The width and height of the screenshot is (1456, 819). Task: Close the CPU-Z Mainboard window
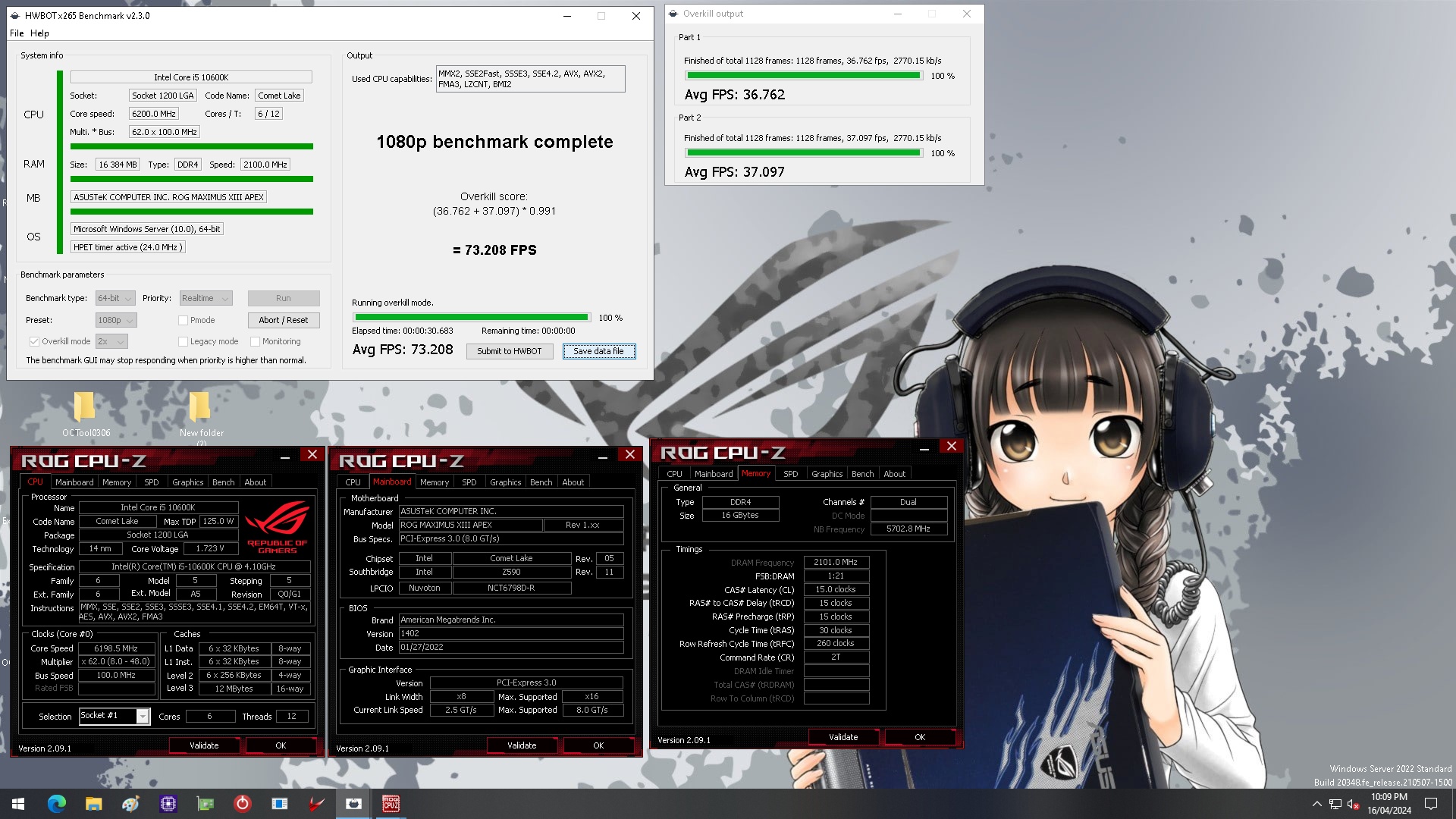coord(630,455)
